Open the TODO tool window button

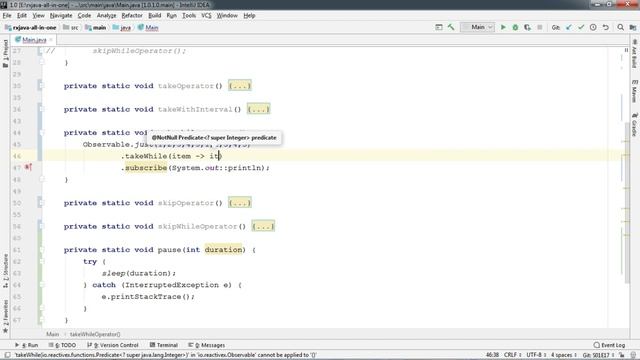click(62, 345)
